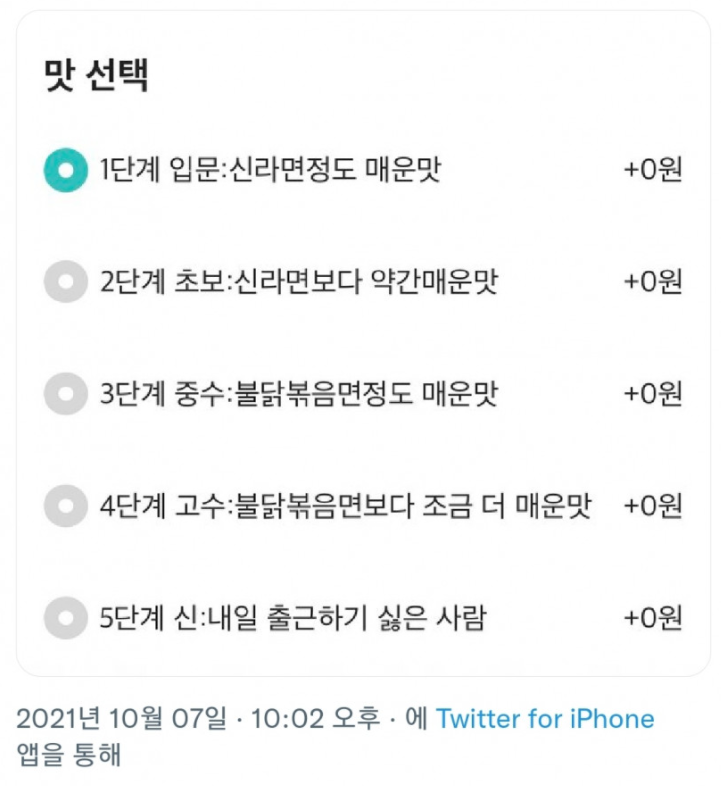Click the +0원 price for 1단계
The width and height of the screenshot is (721, 786).
[x=653, y=171]
